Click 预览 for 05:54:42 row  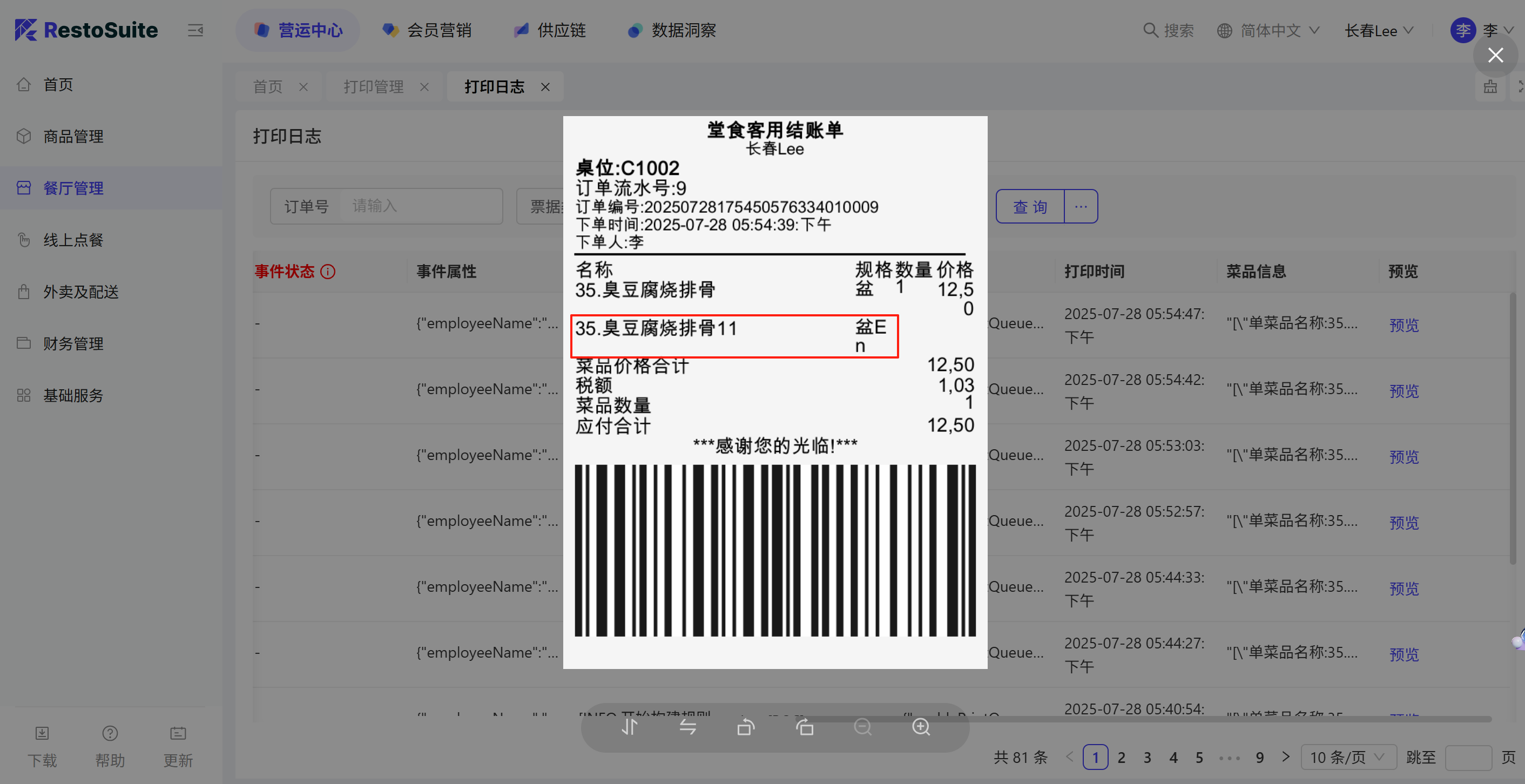coord(1403,391)
